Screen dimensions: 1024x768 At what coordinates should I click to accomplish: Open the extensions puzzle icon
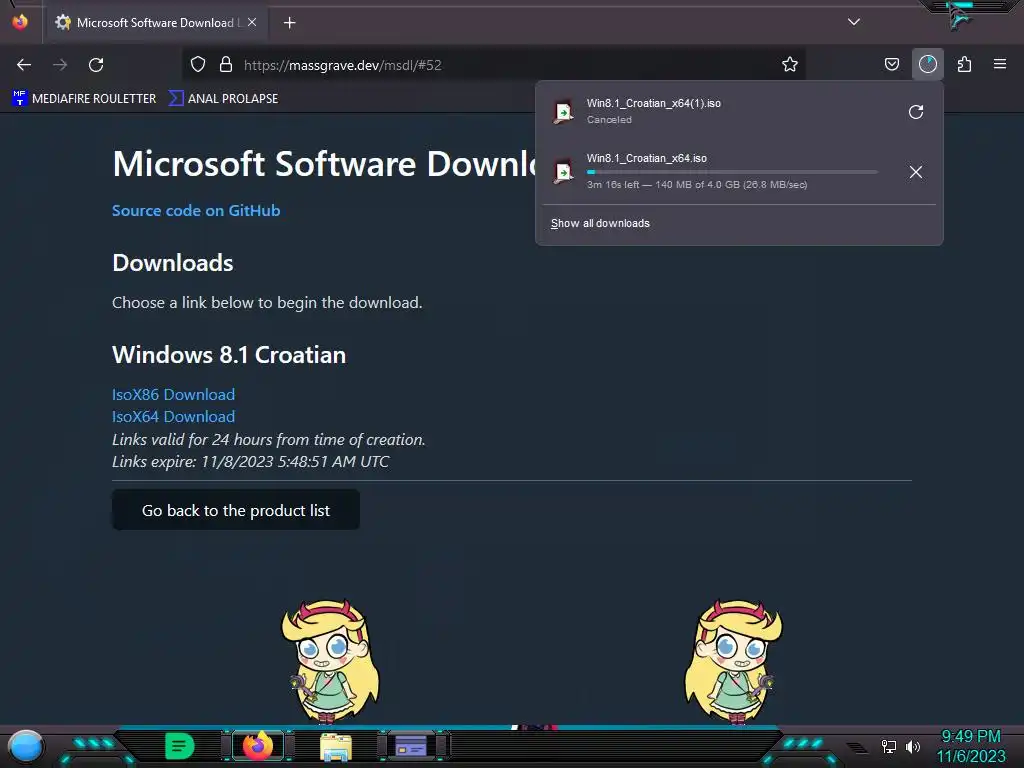click(x=964, y=64)
